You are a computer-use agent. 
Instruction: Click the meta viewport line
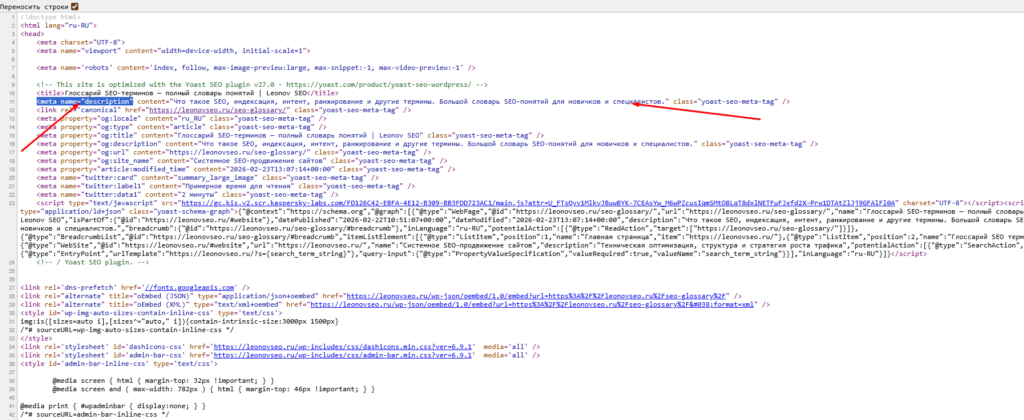tap(173, 50)
